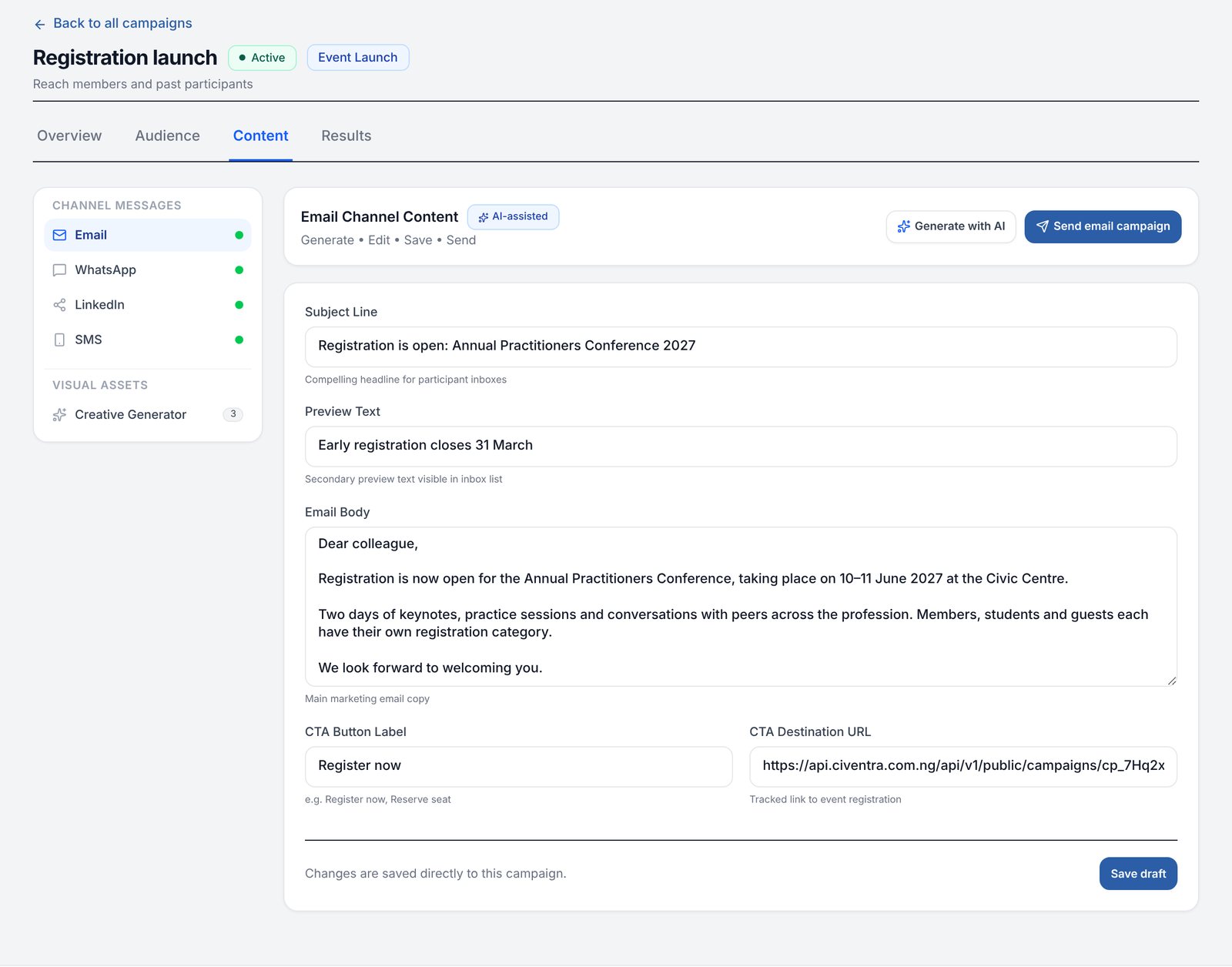This screenshot has width=1232, height=967.
Task: Click the CTA Destination URL field
Action: [x=963, y=766]
